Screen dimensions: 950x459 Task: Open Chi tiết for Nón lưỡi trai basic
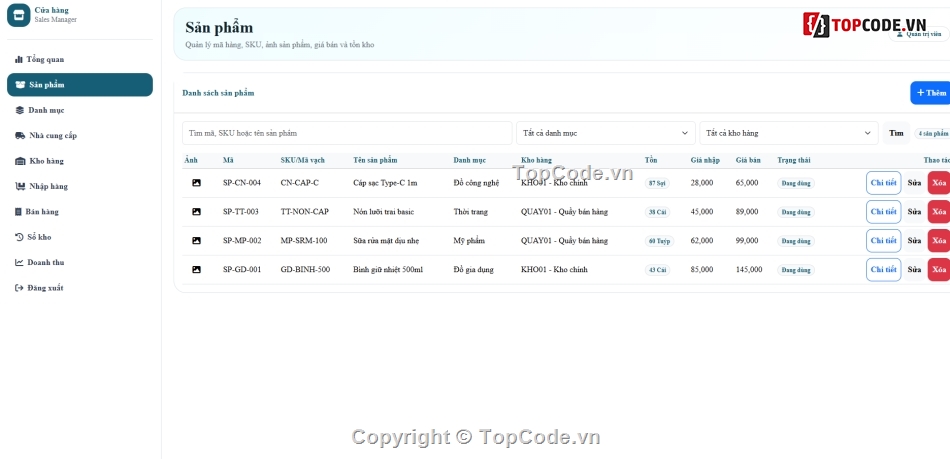click(x=883, y=212)
